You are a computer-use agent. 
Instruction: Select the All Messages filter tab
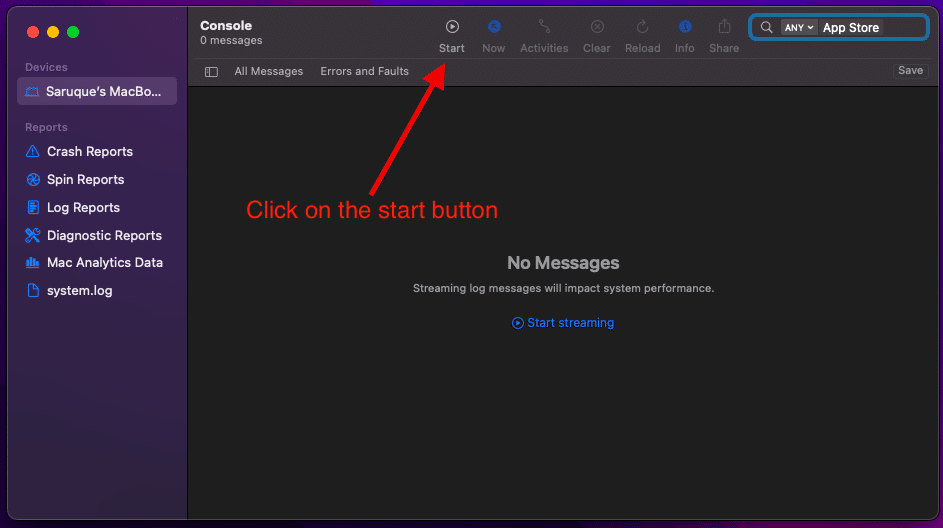point(268,72)
